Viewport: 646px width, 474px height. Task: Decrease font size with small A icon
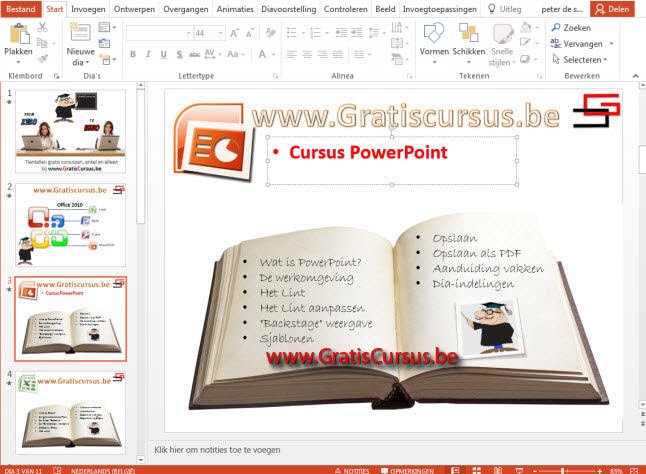pyautogui.click(x=249, y=33)
